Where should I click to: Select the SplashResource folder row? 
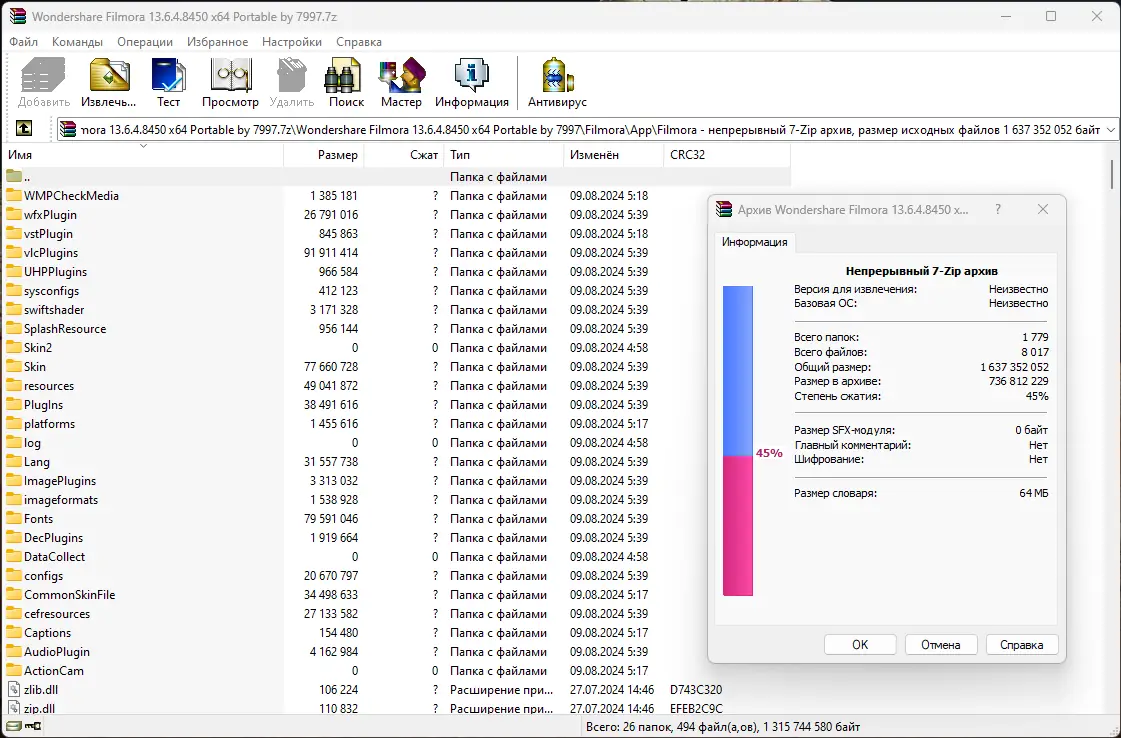[397, 328]
